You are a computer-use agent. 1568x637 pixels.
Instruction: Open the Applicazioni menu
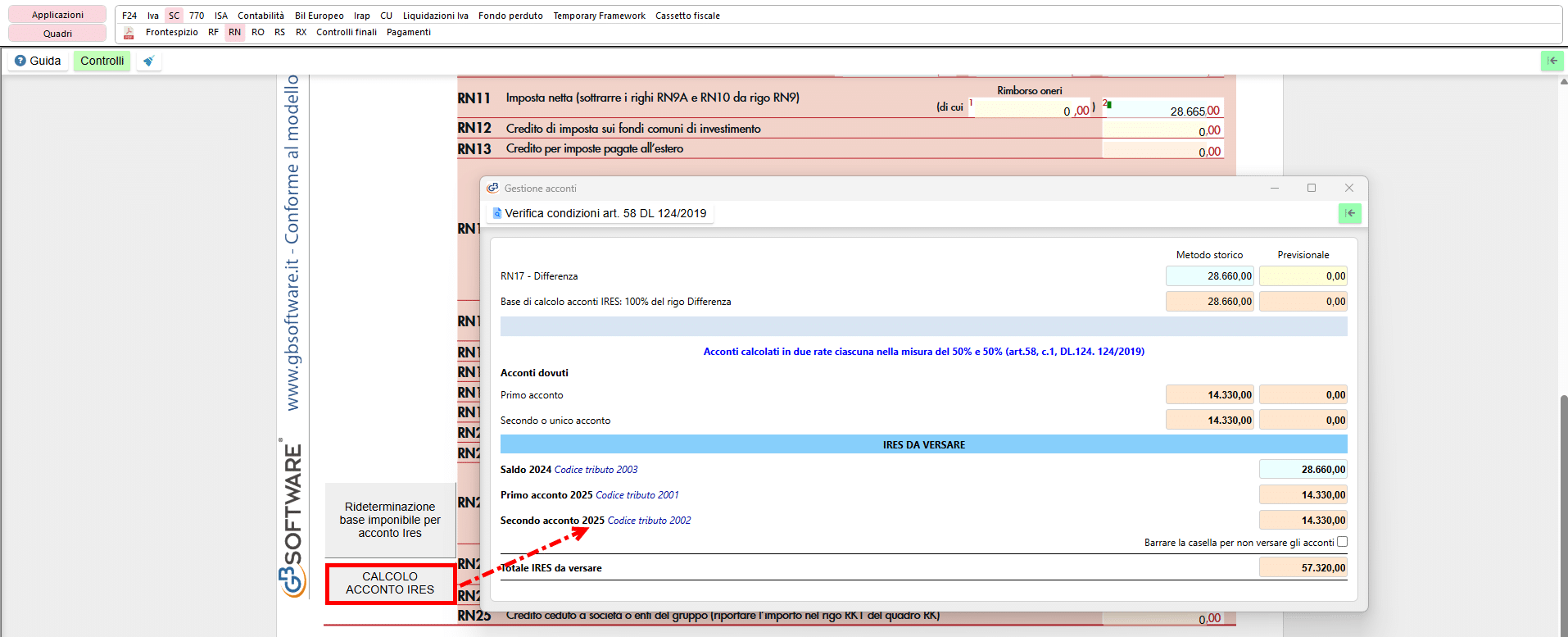[57, 15]
